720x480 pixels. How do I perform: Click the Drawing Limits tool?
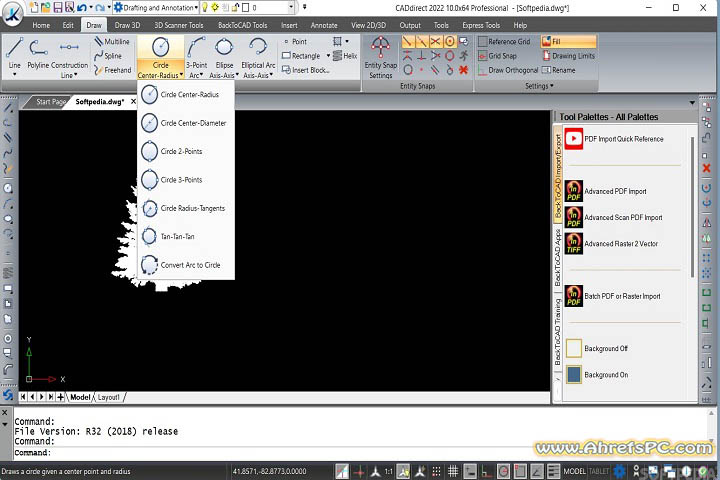click(x=568, y=56)
